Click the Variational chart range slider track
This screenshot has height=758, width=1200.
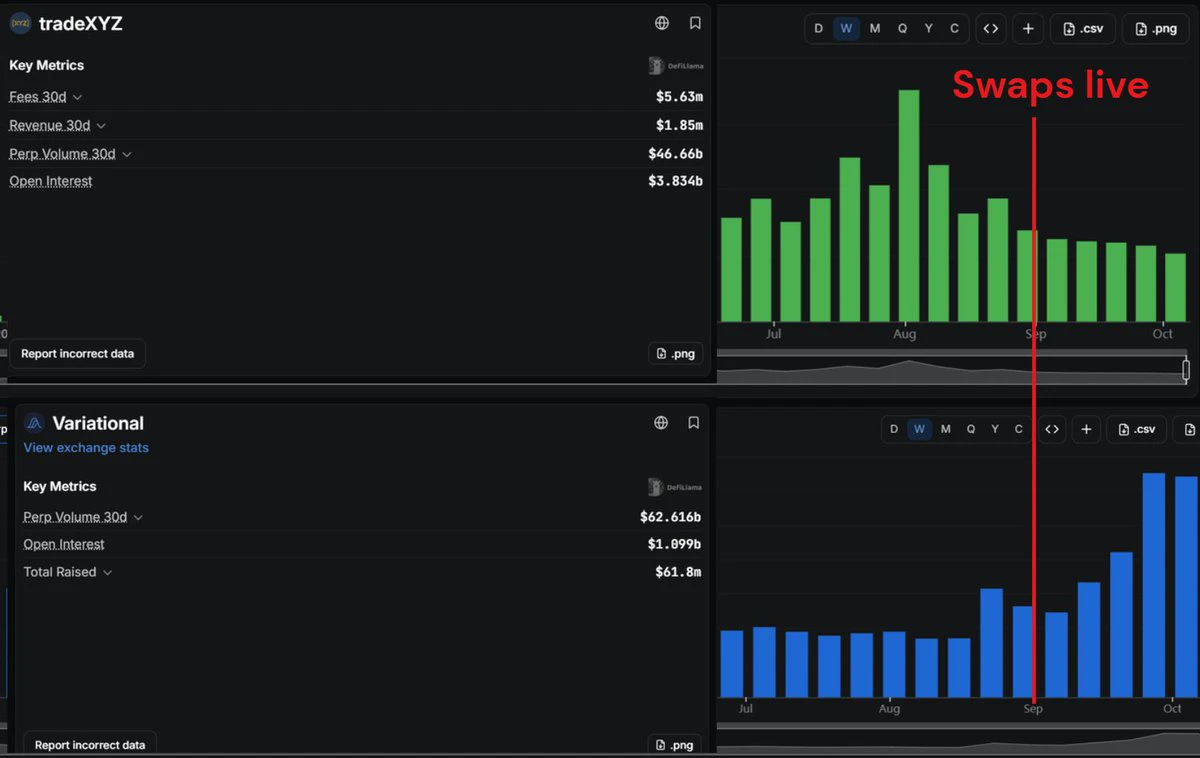(x=958, y=742)
